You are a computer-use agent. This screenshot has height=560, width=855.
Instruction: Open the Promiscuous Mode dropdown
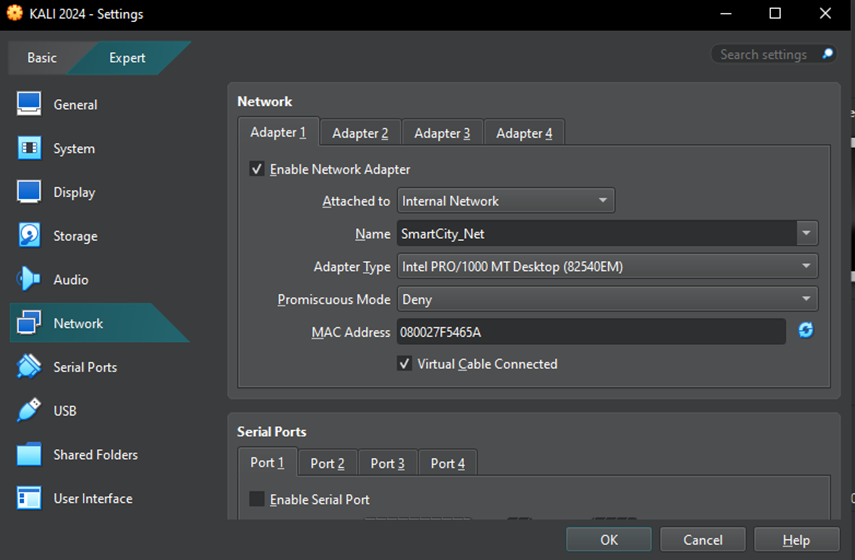point(607,299)
